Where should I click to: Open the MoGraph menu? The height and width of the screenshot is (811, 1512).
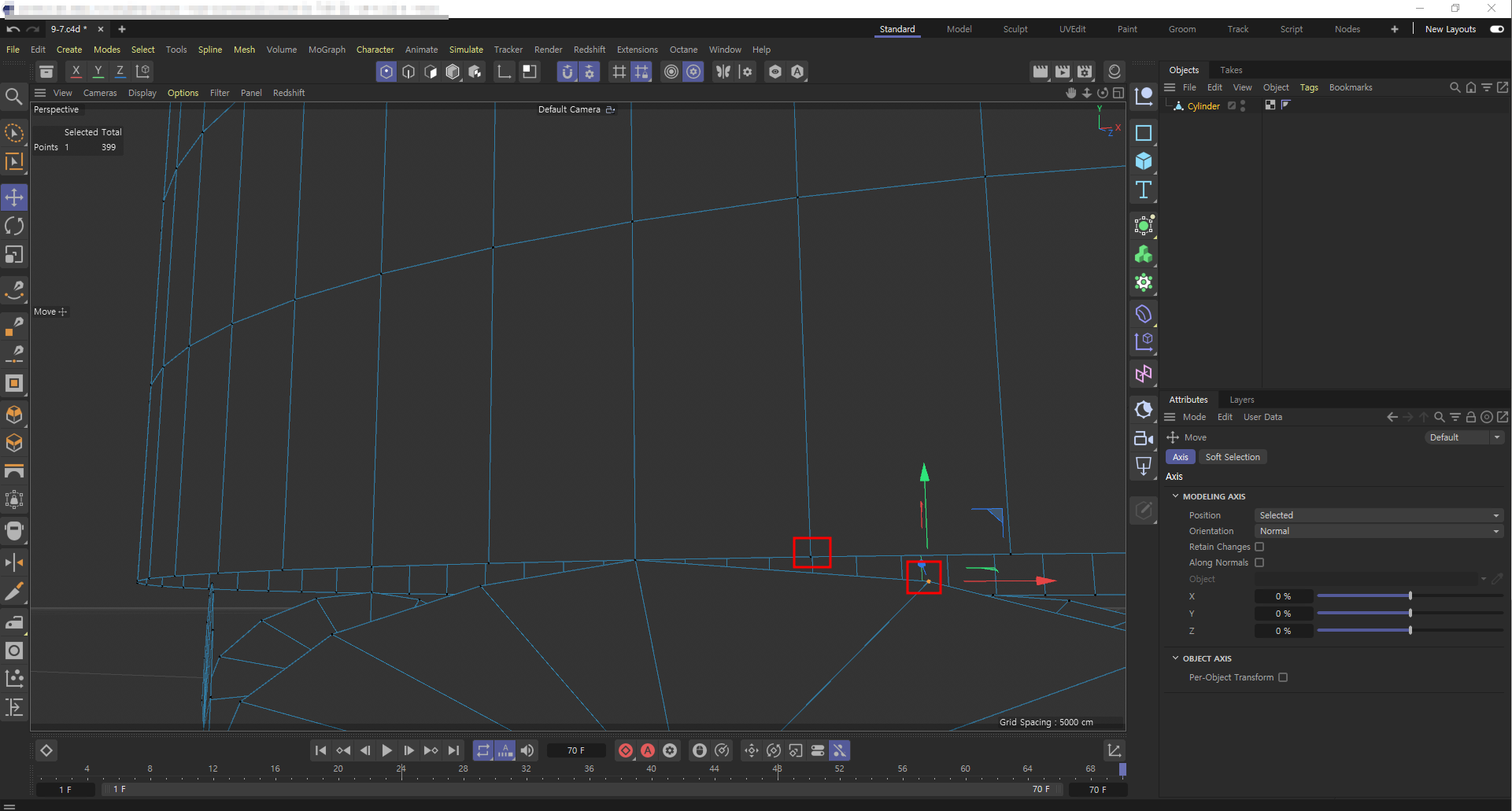[x=327, y=50]
